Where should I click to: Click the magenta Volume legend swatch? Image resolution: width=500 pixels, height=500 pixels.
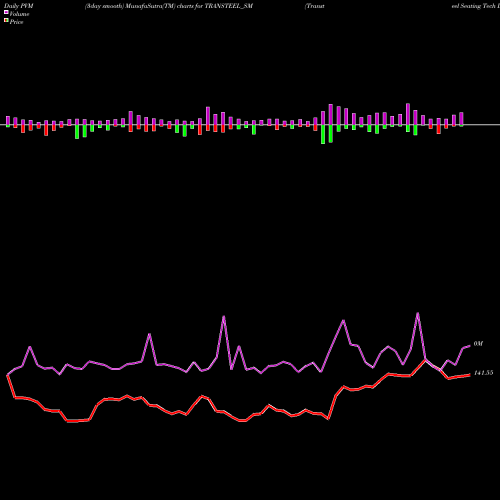(x=6, y=13)
